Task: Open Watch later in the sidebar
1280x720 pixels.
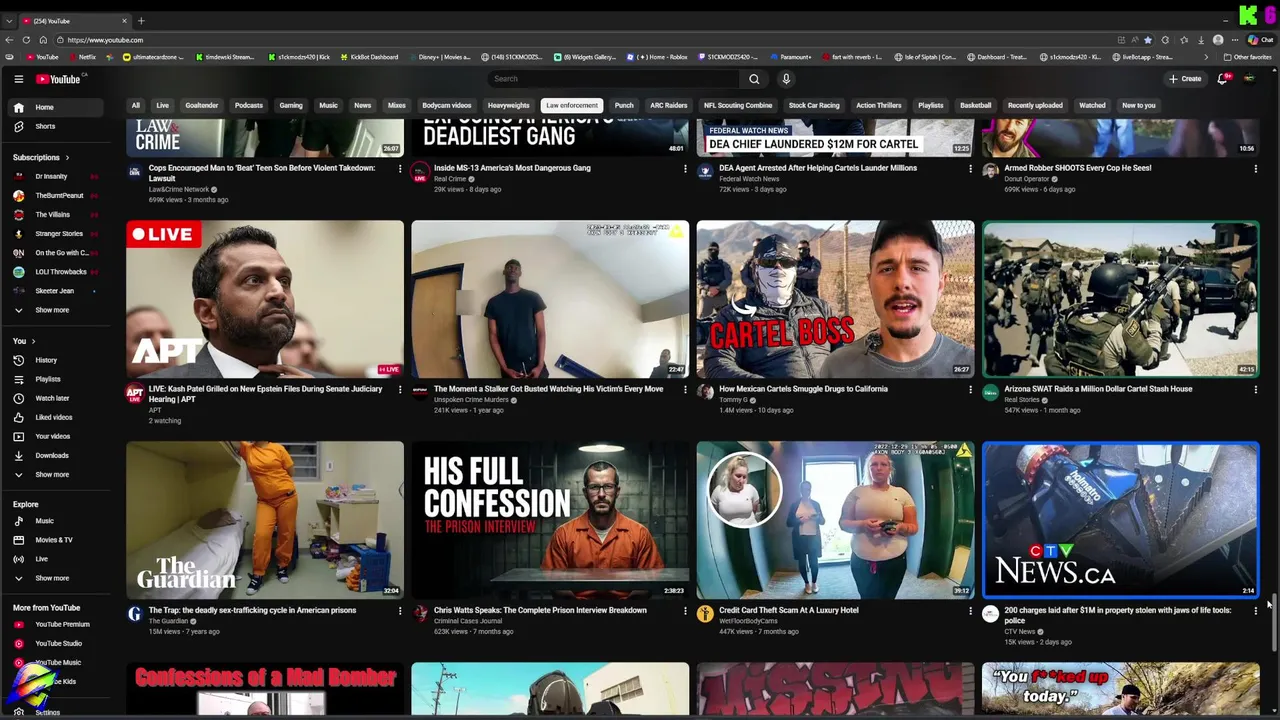Action: tap(56, 398)
